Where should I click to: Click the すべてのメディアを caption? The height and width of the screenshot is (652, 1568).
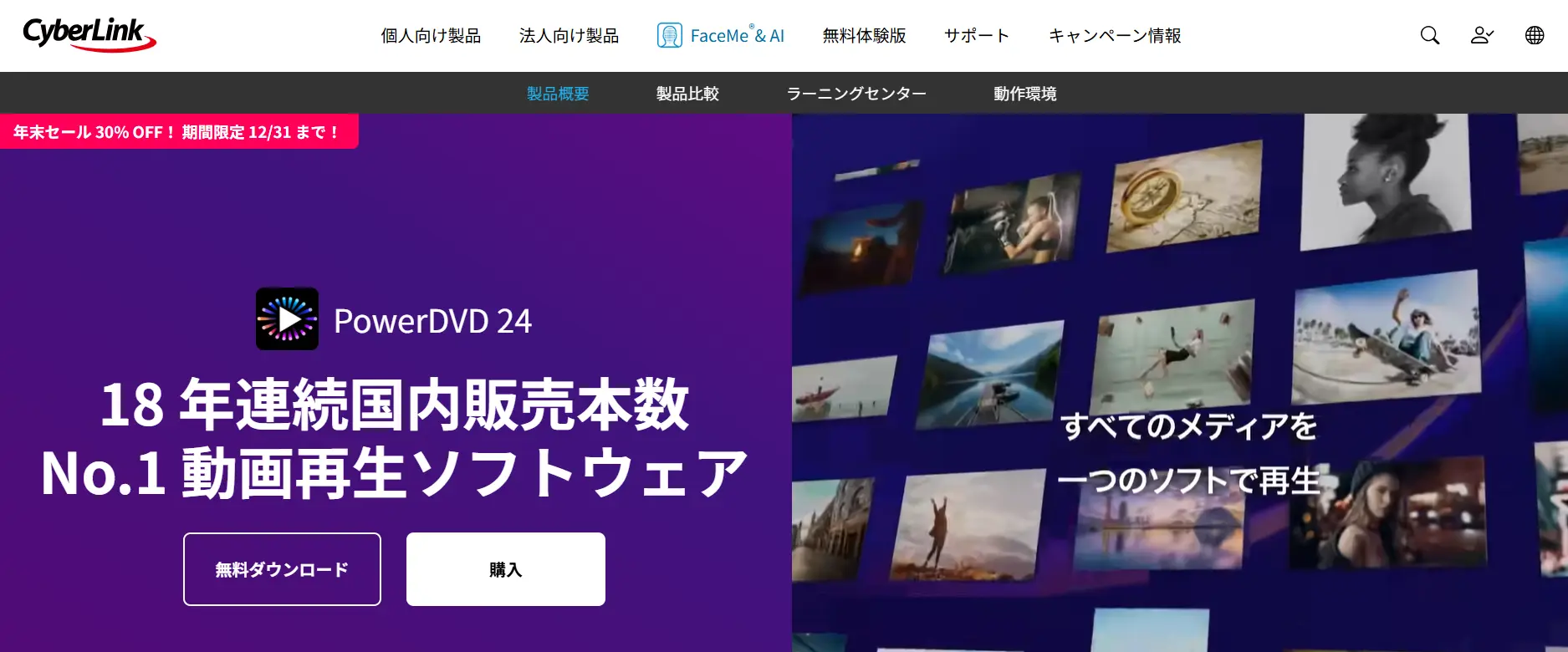(x=1189, y=426)
